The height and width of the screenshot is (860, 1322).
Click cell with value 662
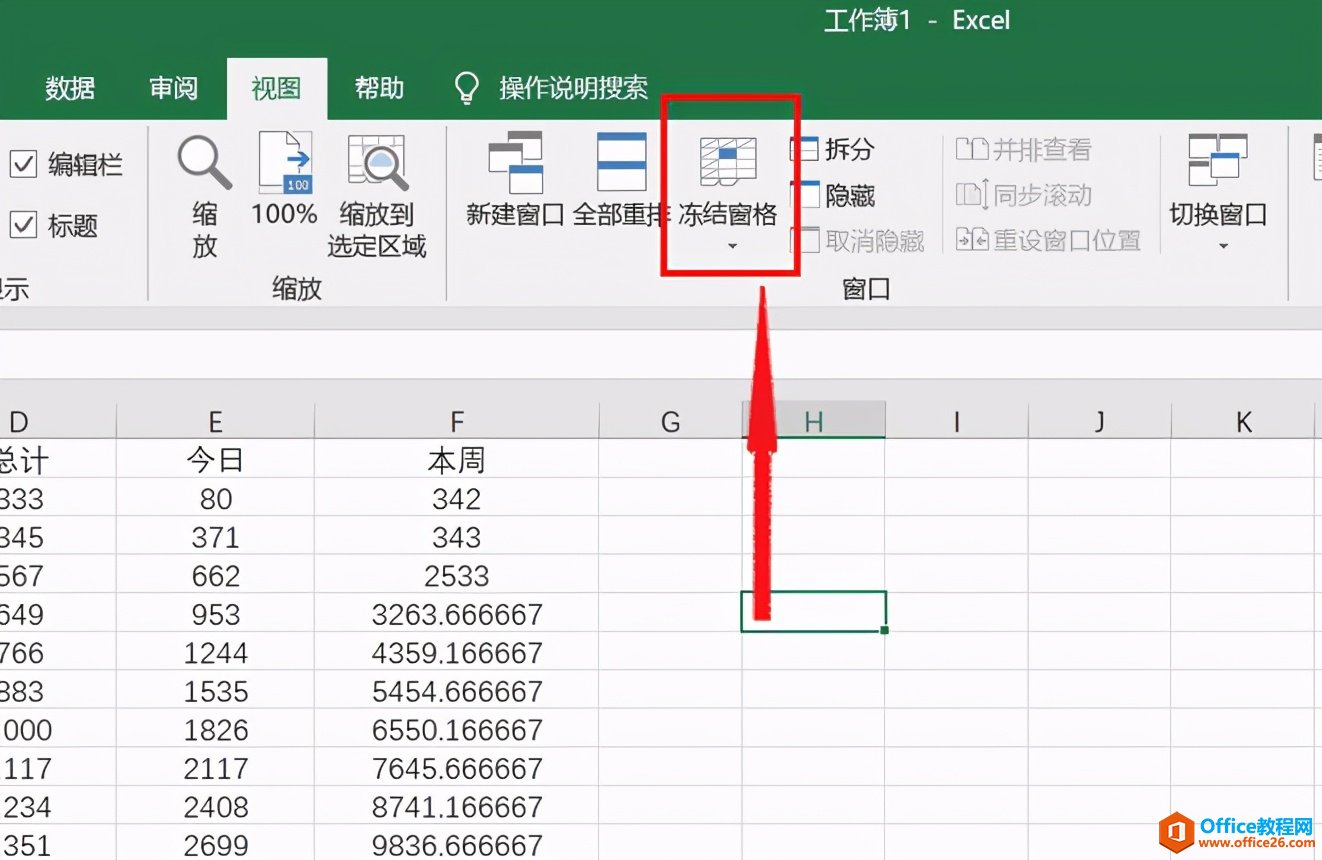pos(215,575)
